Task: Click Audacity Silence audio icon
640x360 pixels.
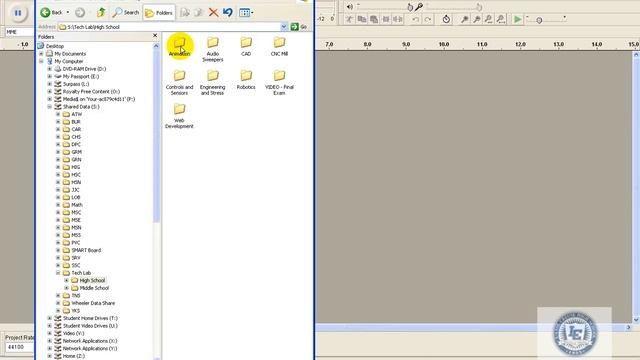Action: (x=398, y=19)
